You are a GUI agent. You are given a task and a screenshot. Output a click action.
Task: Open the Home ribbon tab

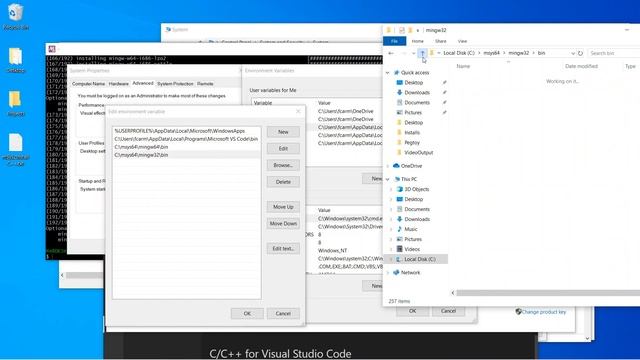(418, 41)
